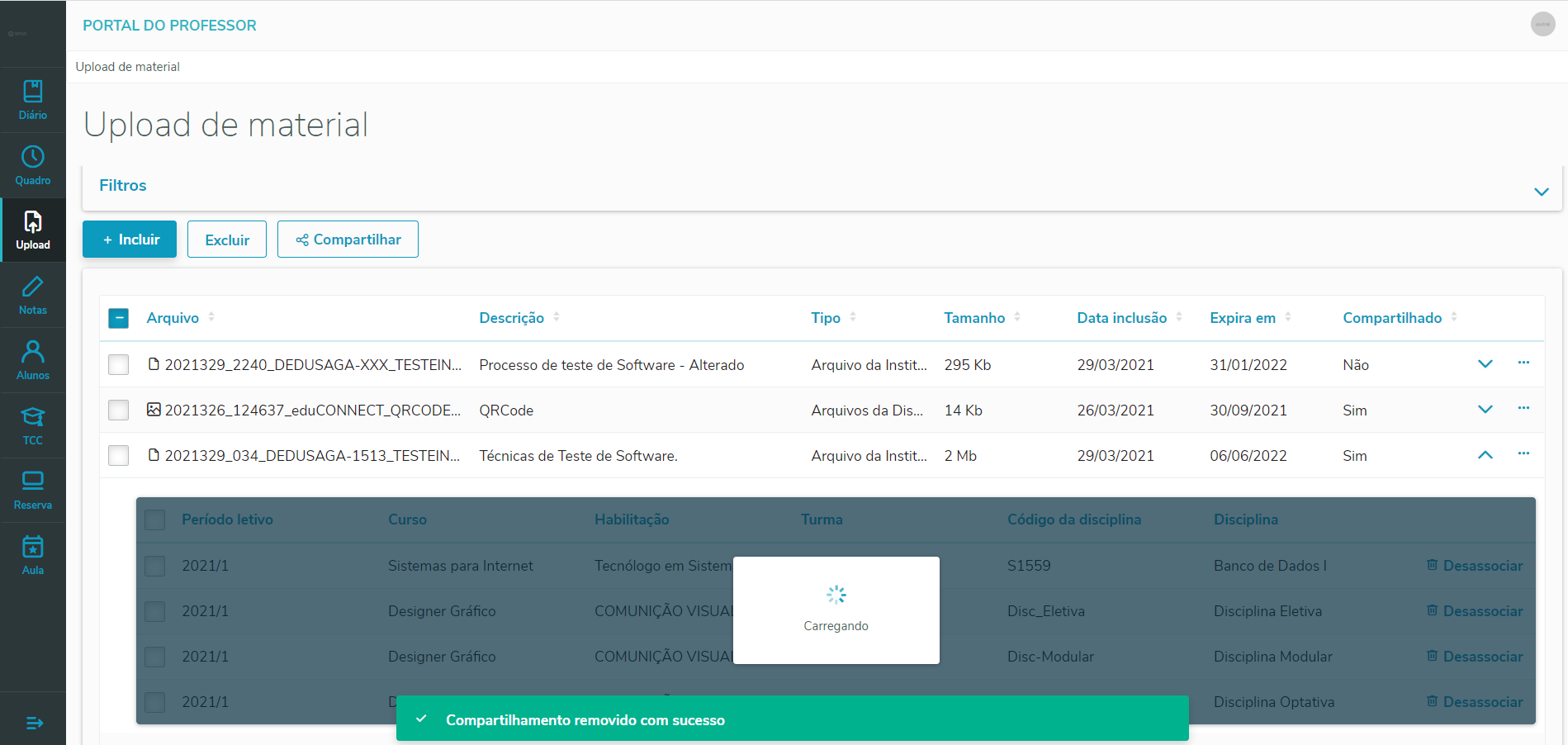Click the Upload de material breadcrumb
This screenshot has width=1568, height=745.
[x=128, y=67]
